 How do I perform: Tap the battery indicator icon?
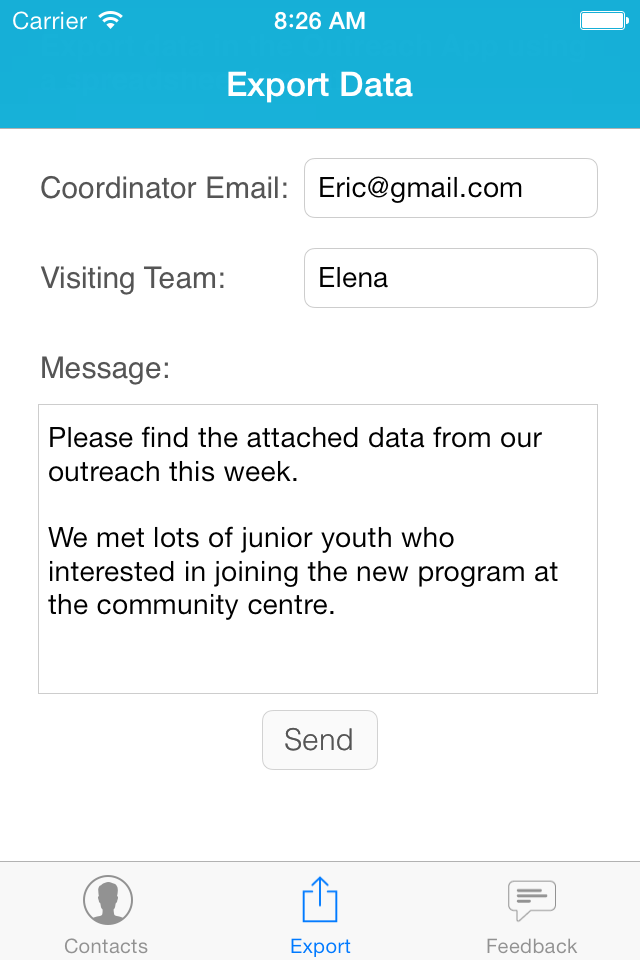(603, 20)
